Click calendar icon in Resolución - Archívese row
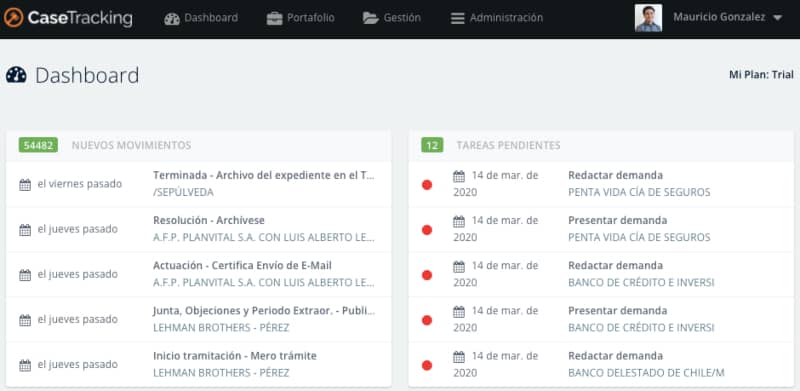 [25, 230]
